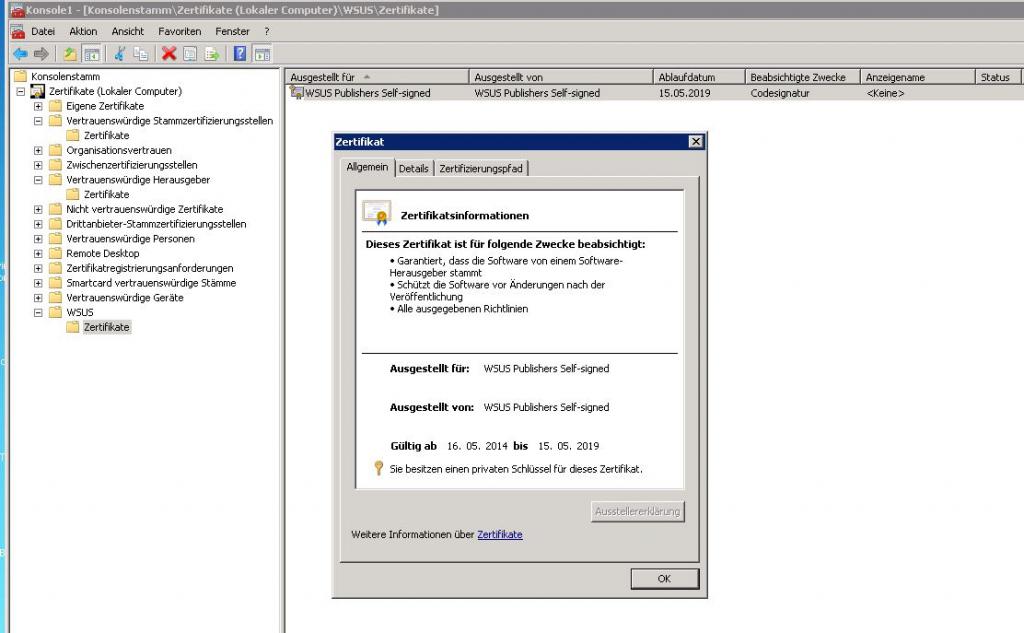The height and width of the screenshot is (633, 1024).
Task: Click the Ausstellererklärung button
Action: (637, 511)
